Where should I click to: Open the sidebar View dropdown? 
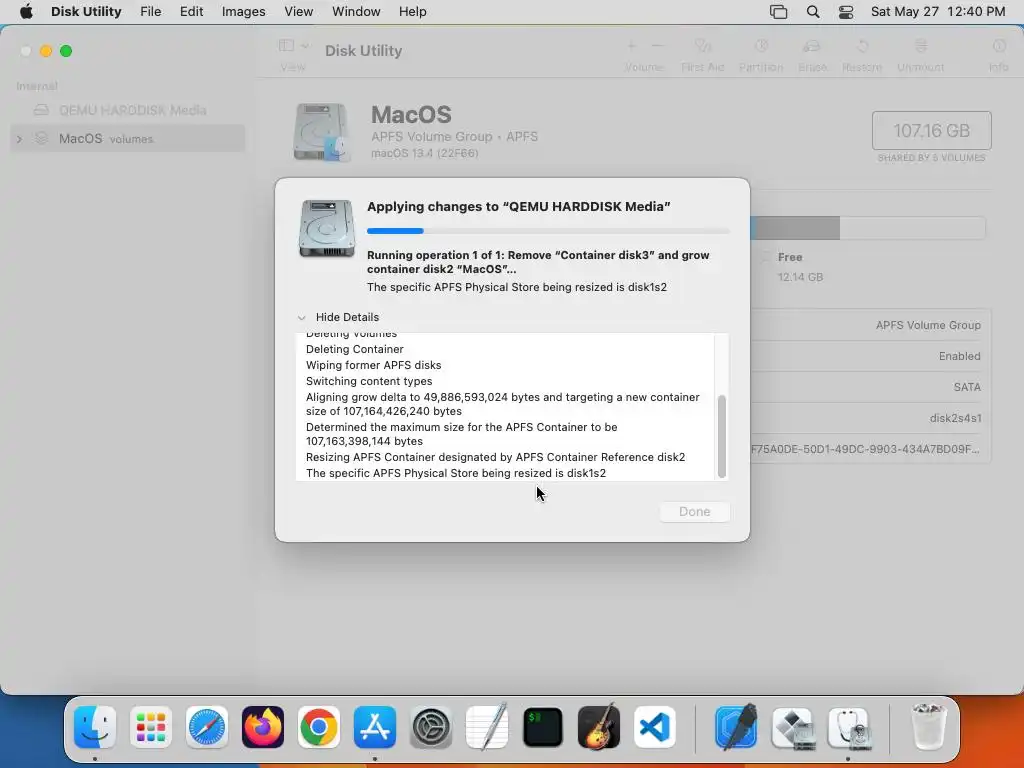point(293,46)
